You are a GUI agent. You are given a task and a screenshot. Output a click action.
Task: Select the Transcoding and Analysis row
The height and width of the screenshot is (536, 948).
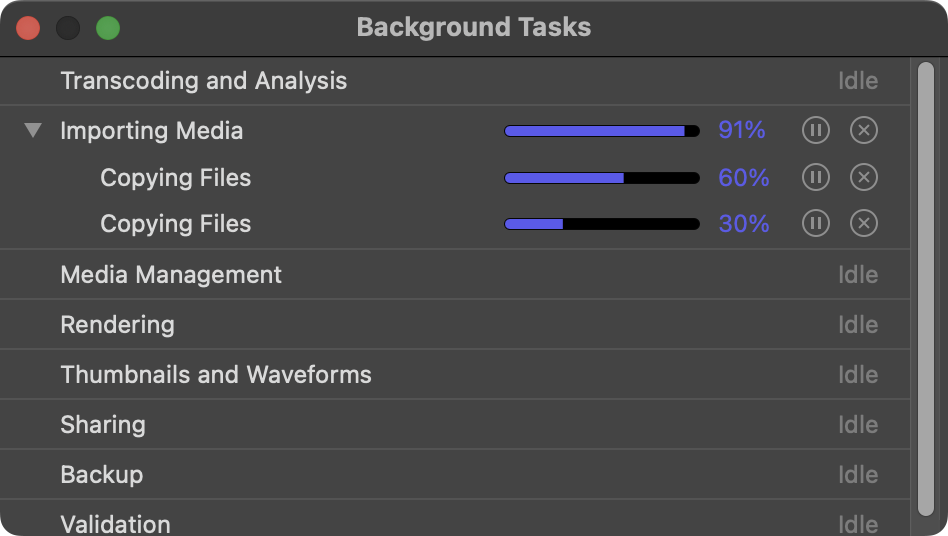(x=204, y=81)
